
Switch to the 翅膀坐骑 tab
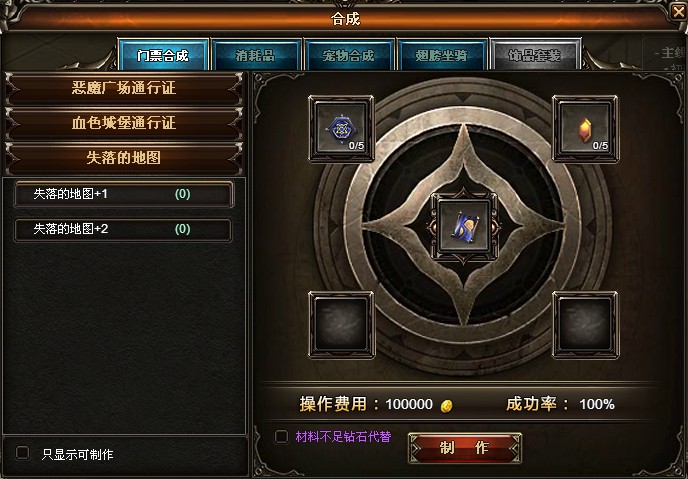point(442,55)
